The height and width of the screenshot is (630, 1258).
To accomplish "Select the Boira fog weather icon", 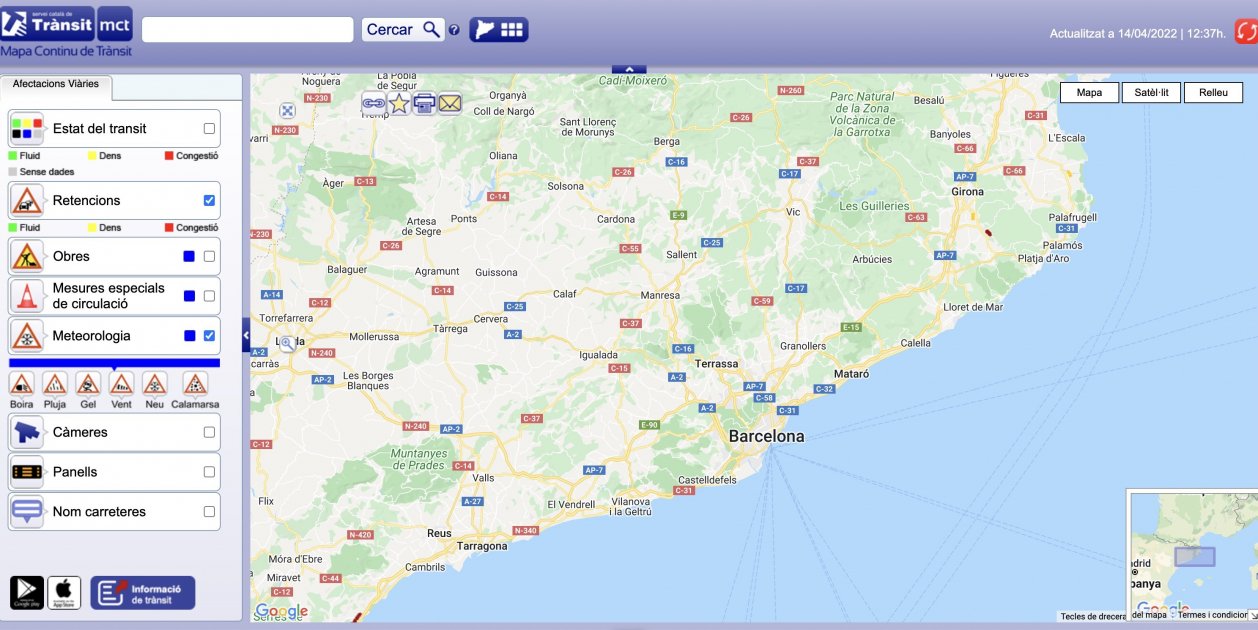I will pyautogui.click(x=22, y=384).
